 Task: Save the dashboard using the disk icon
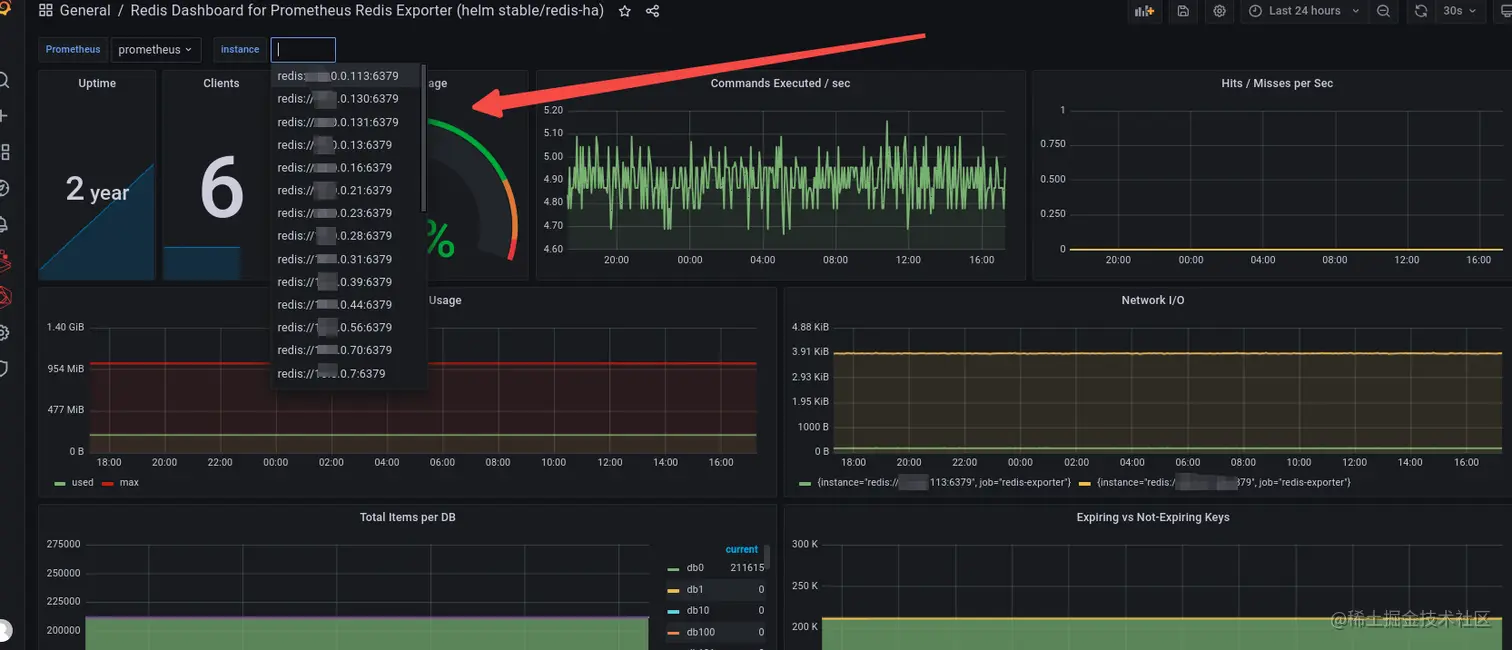click(1183, 11)
